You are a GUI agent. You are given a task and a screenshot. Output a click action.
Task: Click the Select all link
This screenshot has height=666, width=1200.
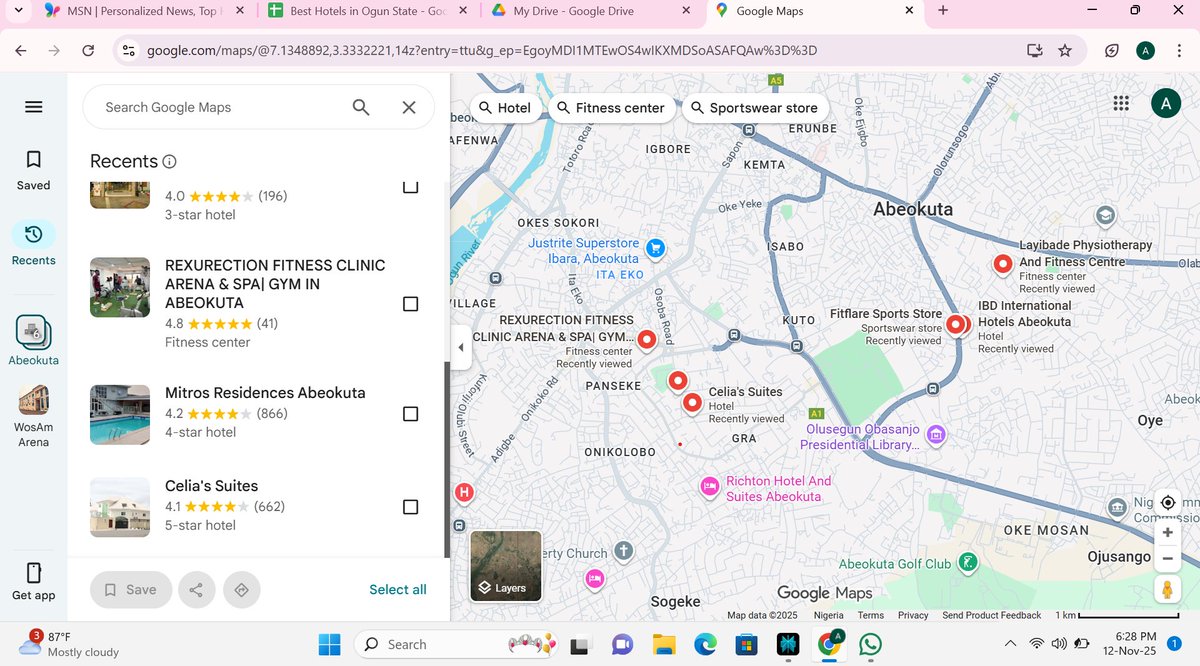[397, 589]
